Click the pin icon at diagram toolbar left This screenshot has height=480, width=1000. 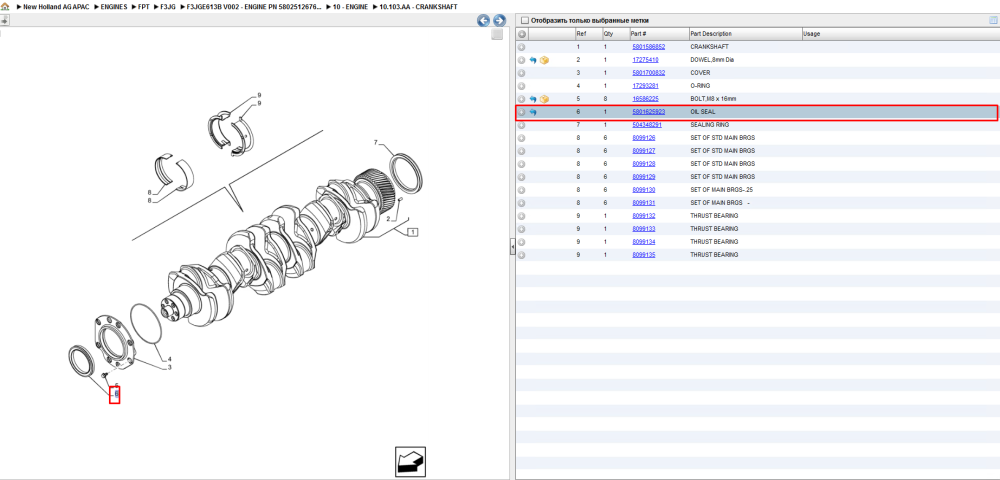4,20
